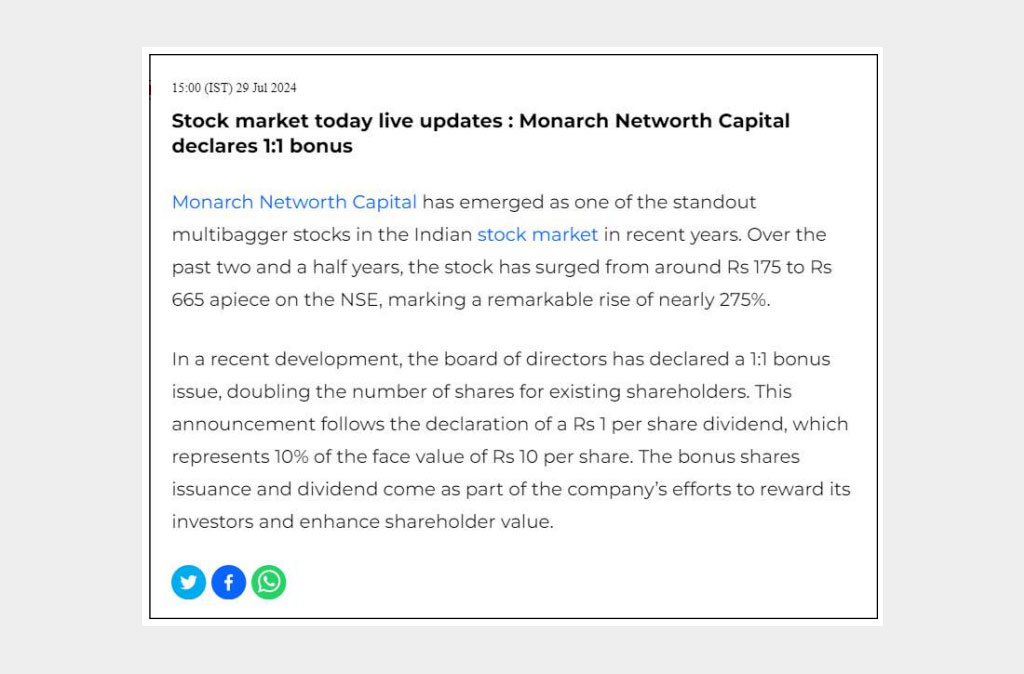Screen dimensions: 1024x674
Task: Click the word "NSE" in the article
Action: pyautogui.click(x=360, y=300)
